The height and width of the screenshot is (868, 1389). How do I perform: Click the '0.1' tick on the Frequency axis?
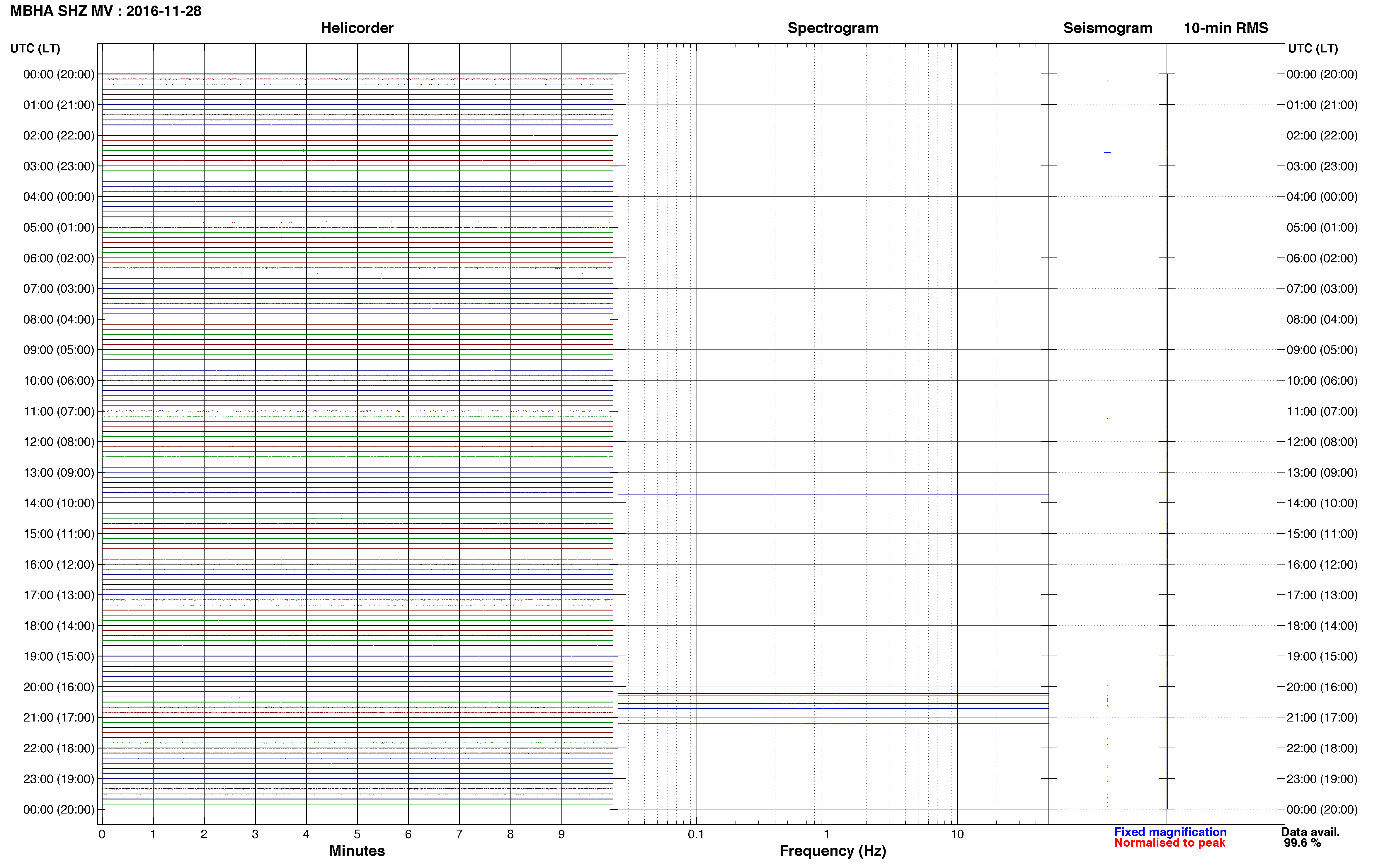coord(696,834)
